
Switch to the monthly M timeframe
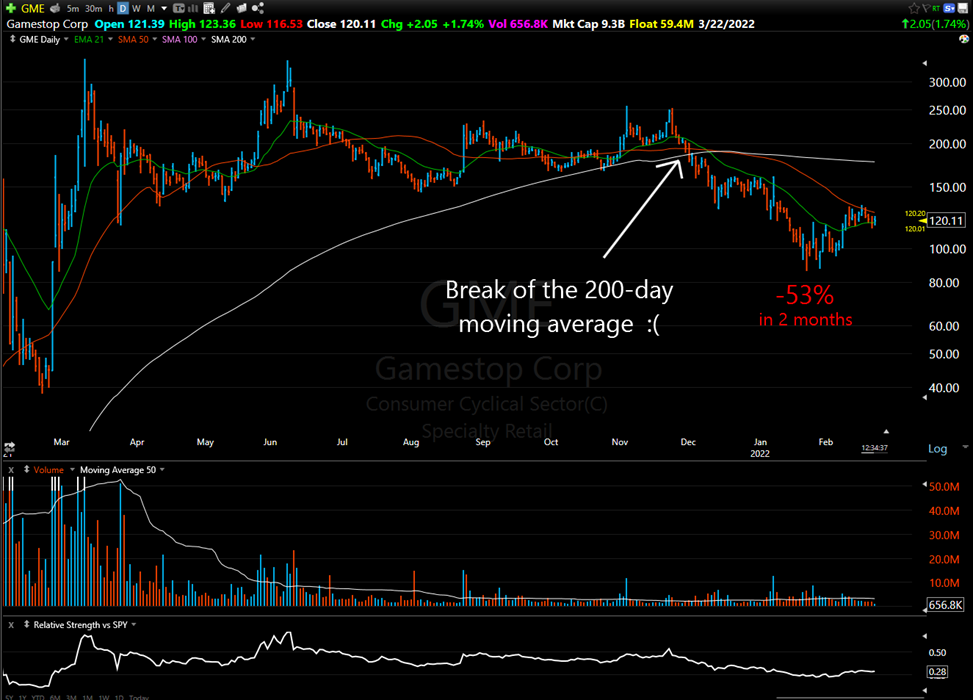click(x=151, y=9)
